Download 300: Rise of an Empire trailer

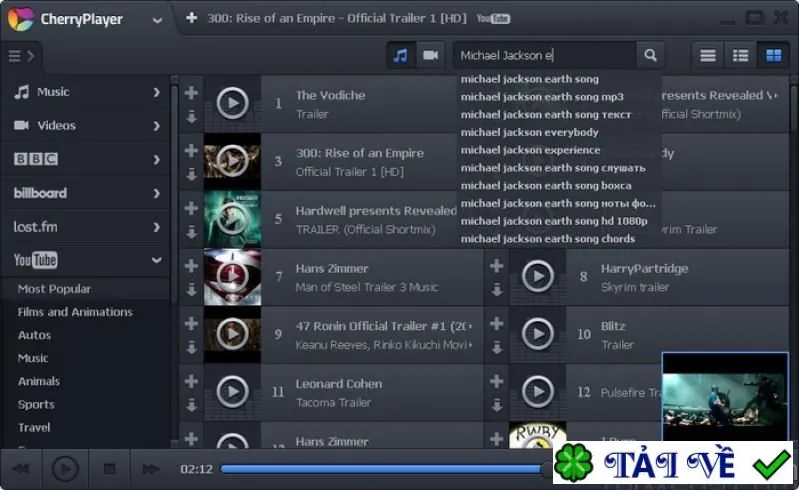pyautogui.click(x=191, y=174)
